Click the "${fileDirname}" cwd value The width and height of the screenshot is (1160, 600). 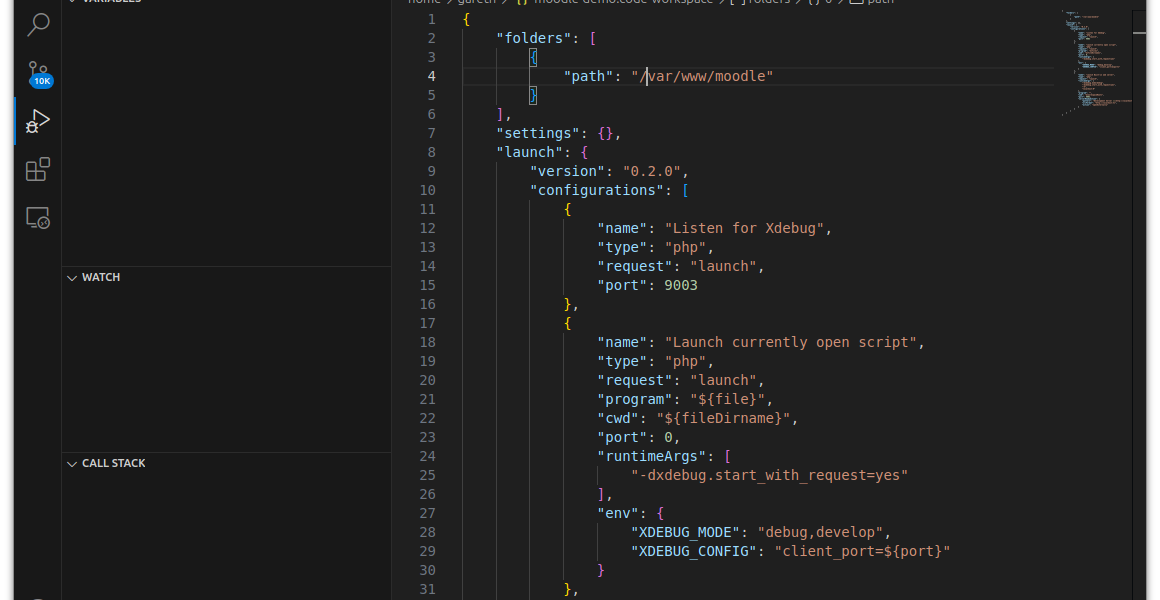click(724, 419)
